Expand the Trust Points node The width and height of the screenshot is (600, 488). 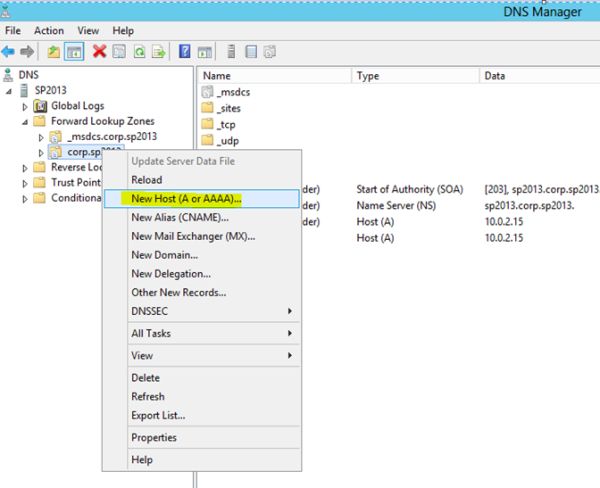(25, 183)
